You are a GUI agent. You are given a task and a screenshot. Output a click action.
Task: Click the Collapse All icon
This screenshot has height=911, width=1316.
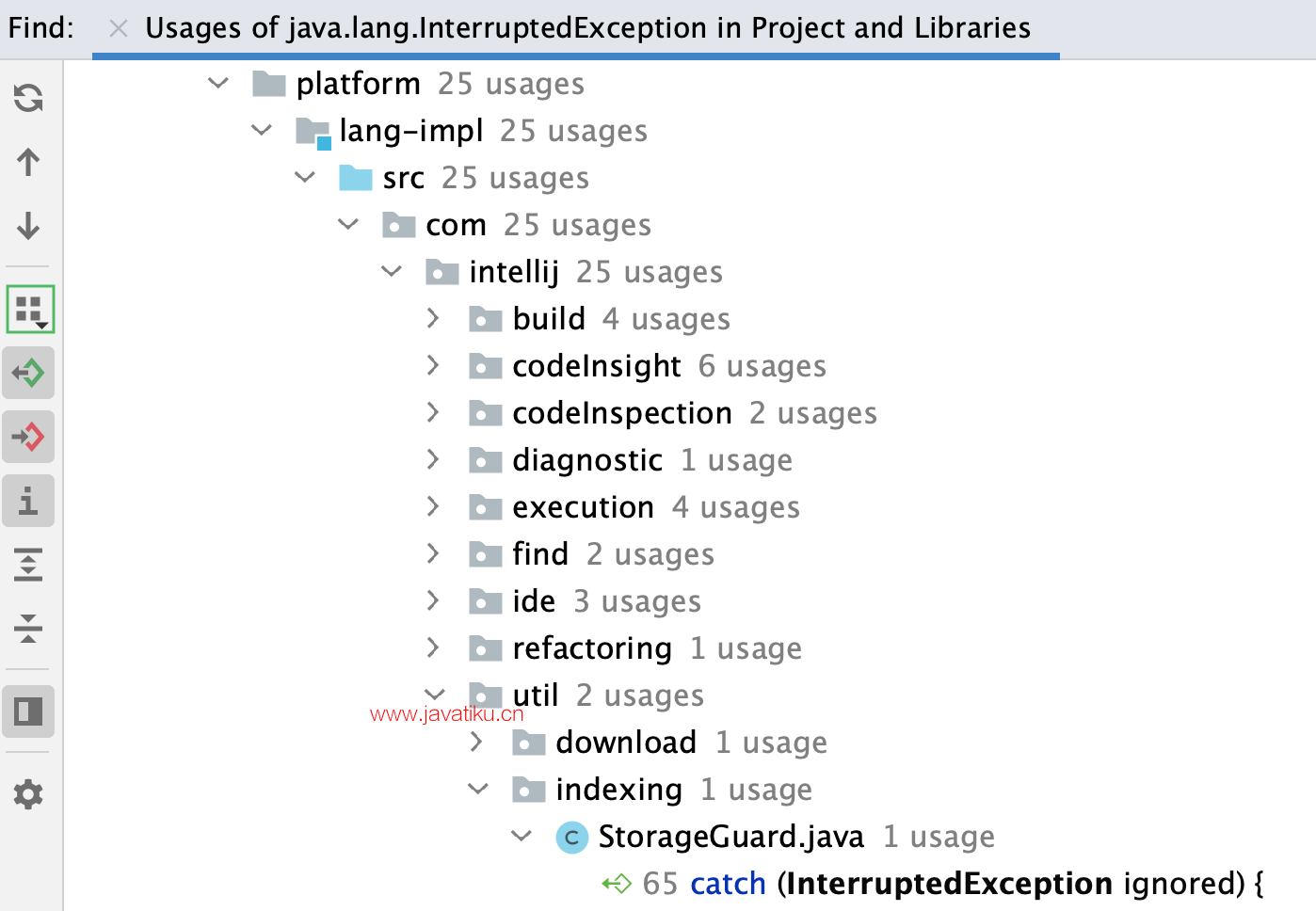pyautogui.click(x=28, y=628)
